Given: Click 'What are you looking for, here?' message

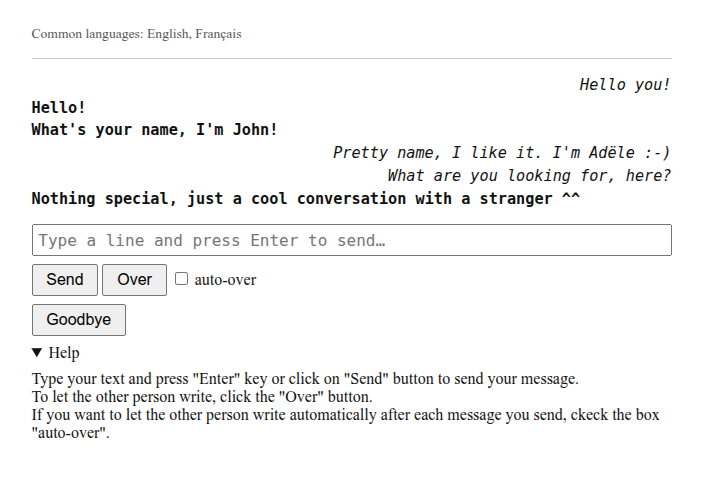Looking at the screenshot, I should [x=529, y=176].
